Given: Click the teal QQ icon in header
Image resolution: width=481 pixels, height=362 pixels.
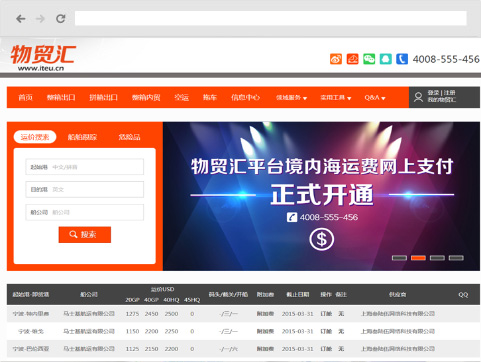Looking at the screenshot, I should [386, 59].
